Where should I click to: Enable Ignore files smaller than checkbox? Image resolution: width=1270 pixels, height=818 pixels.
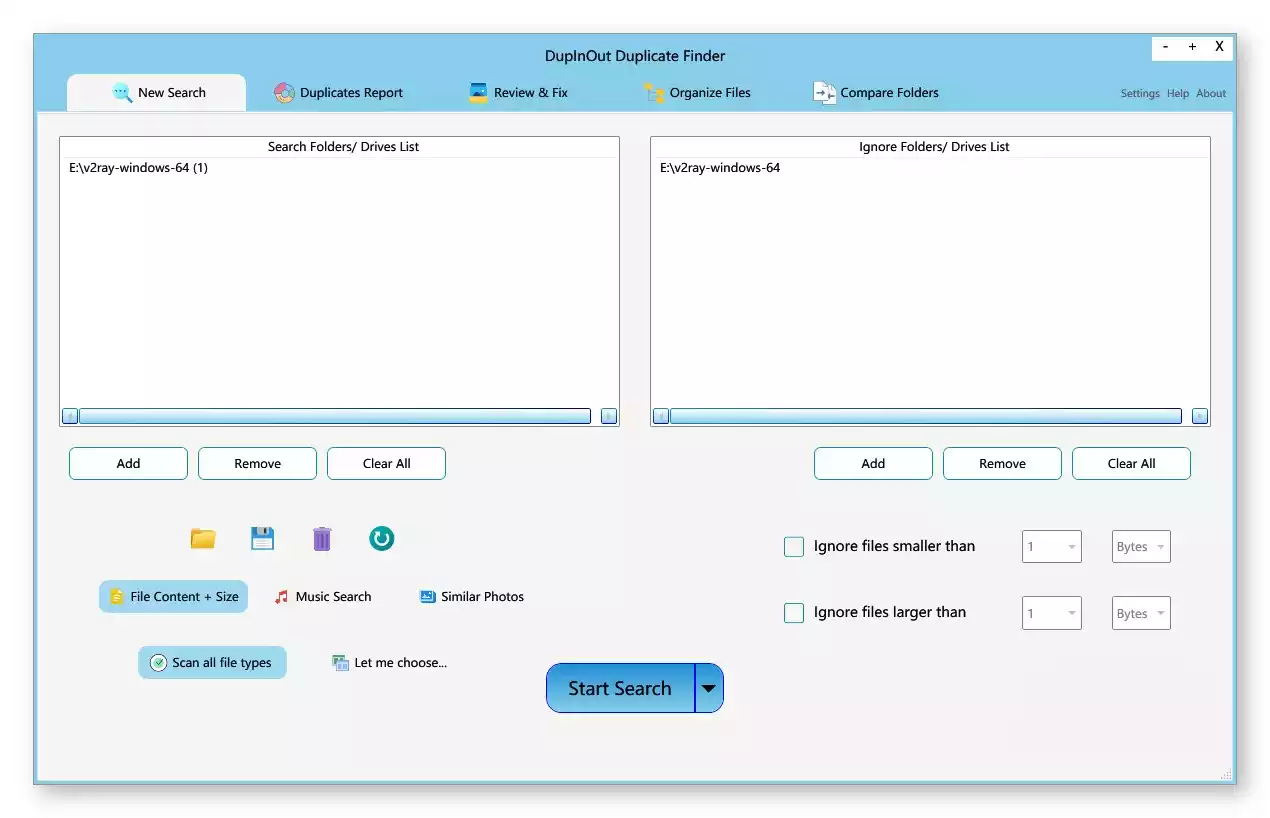click(794, 547)
